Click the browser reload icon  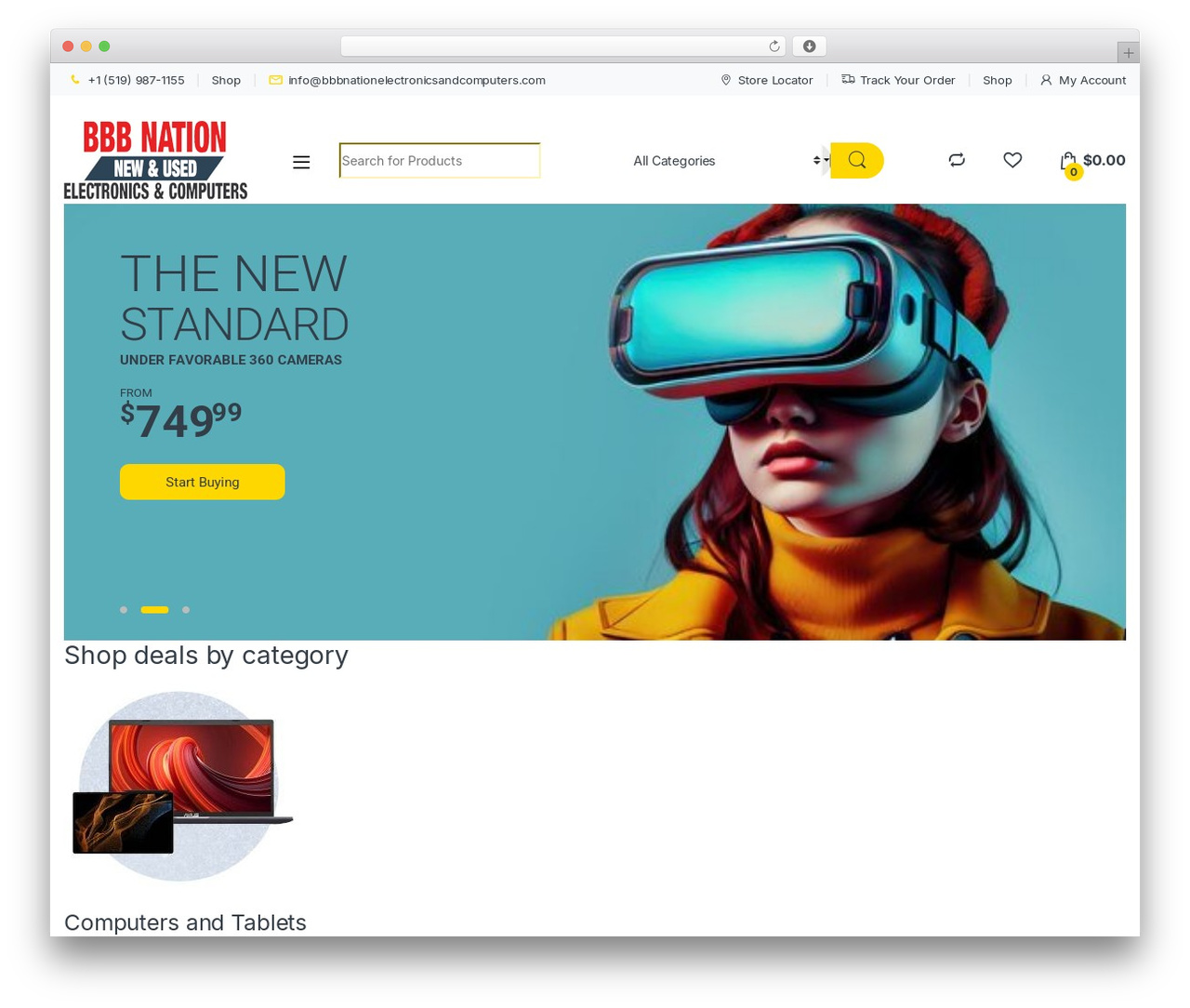click(x=774, y=46)
